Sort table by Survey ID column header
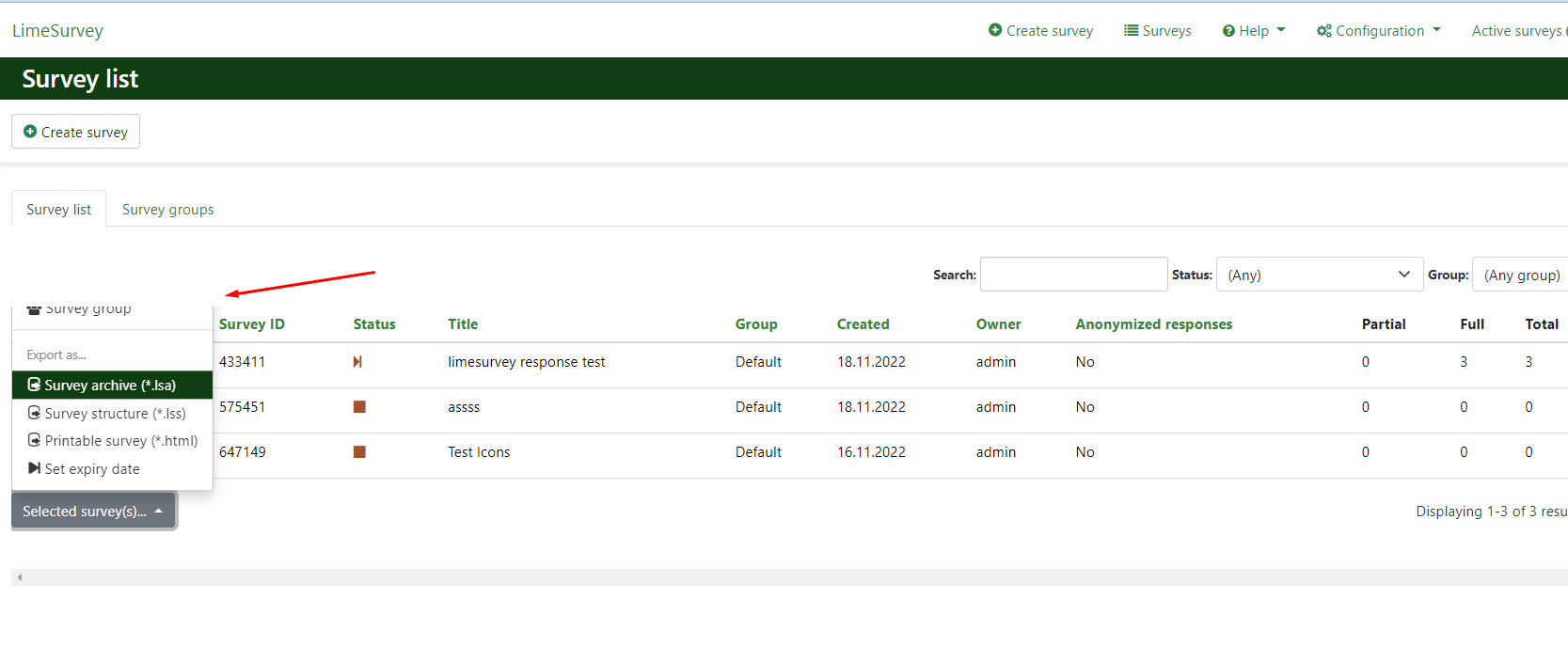 coord(251,324)
